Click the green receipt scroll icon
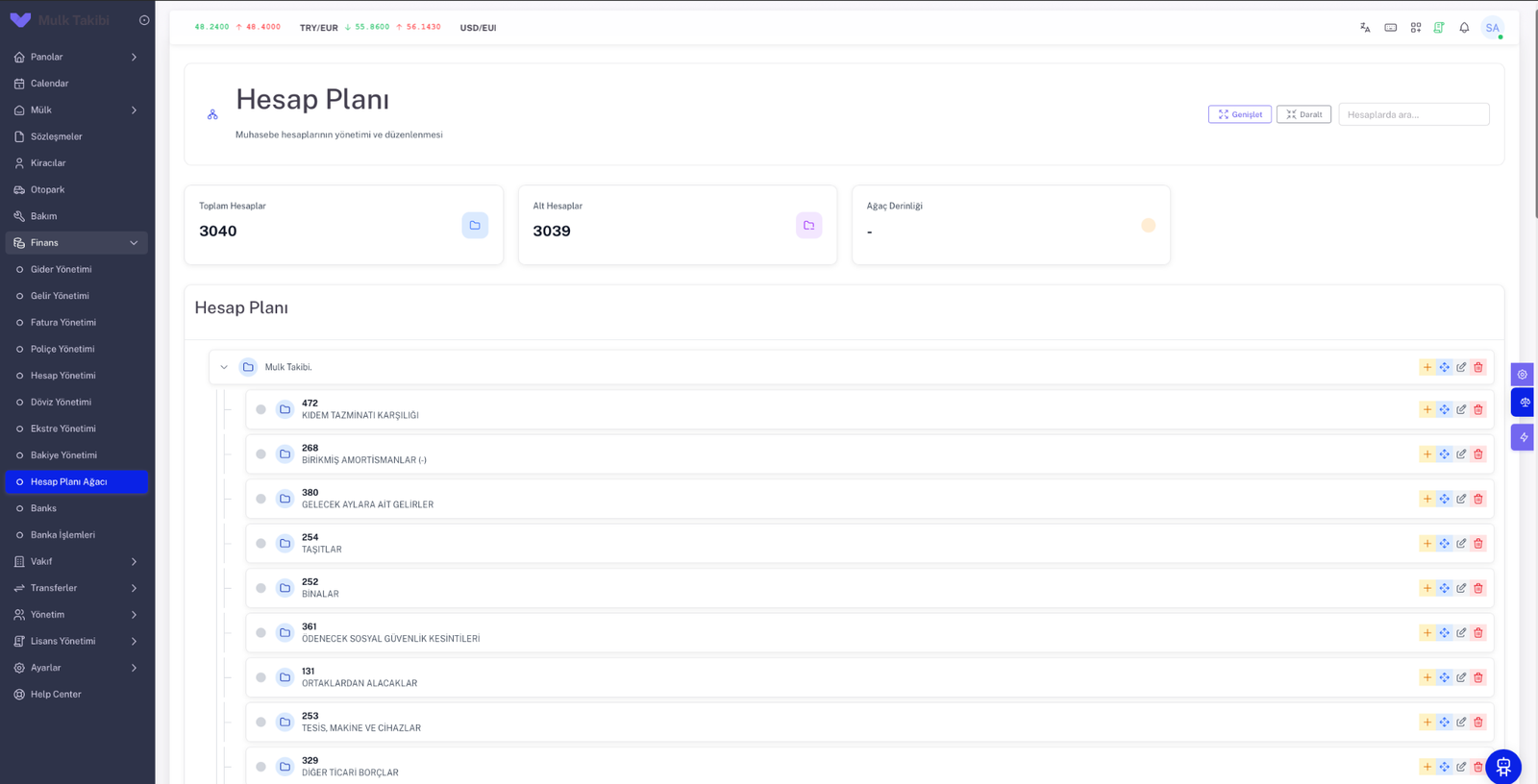The image size is (1538, 784). (1439, 28)
